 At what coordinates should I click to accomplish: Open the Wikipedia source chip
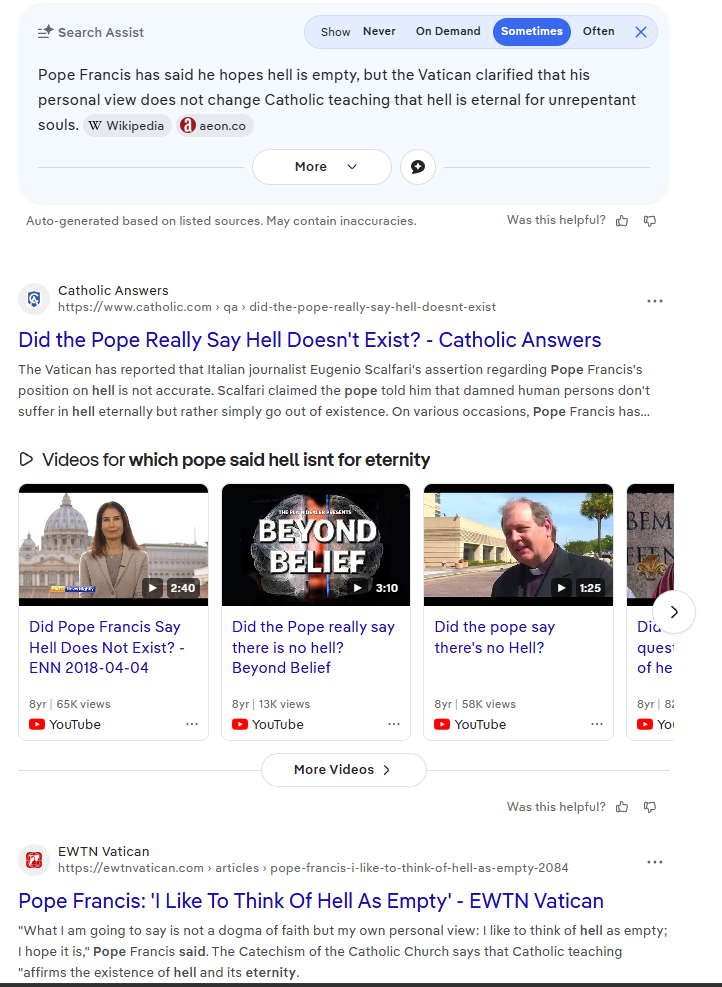127,126
